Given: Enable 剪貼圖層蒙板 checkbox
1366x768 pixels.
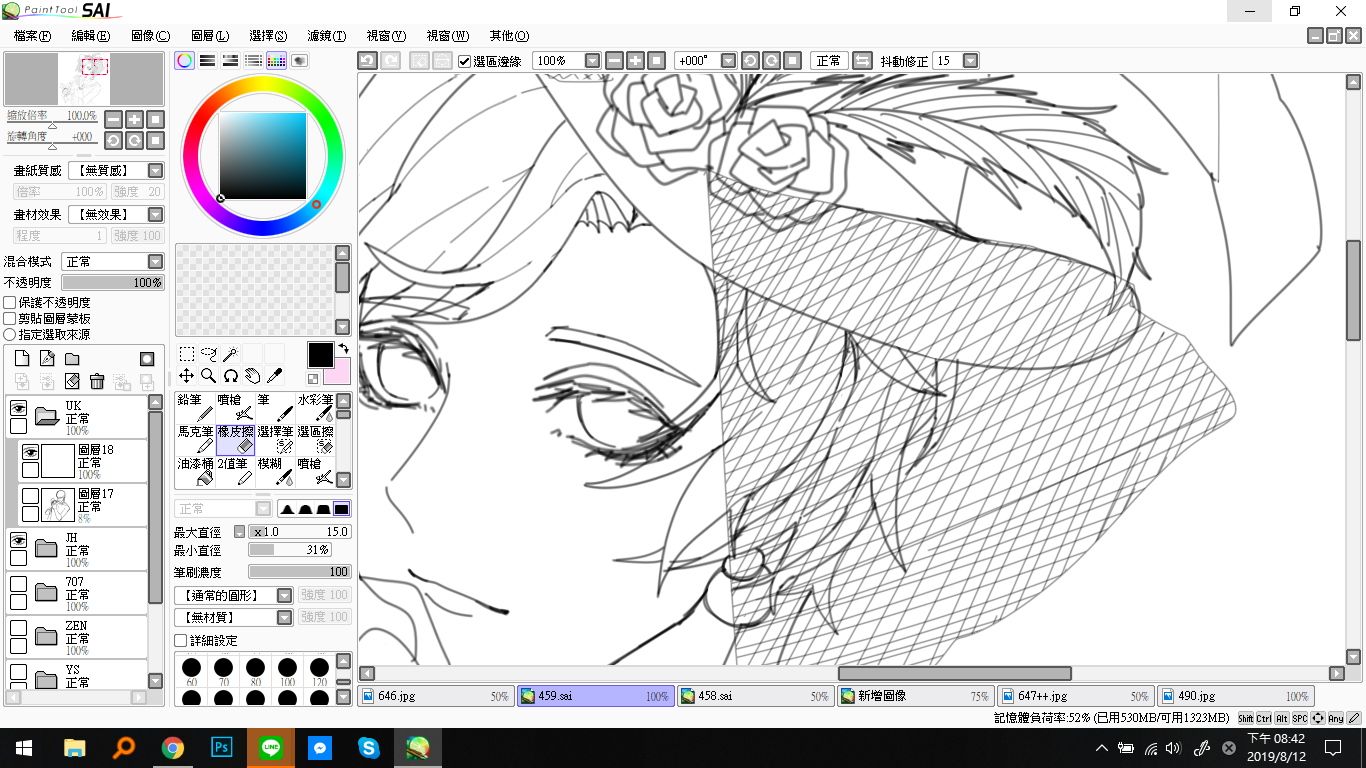Looking at the screenshot, I should [10, 318].
